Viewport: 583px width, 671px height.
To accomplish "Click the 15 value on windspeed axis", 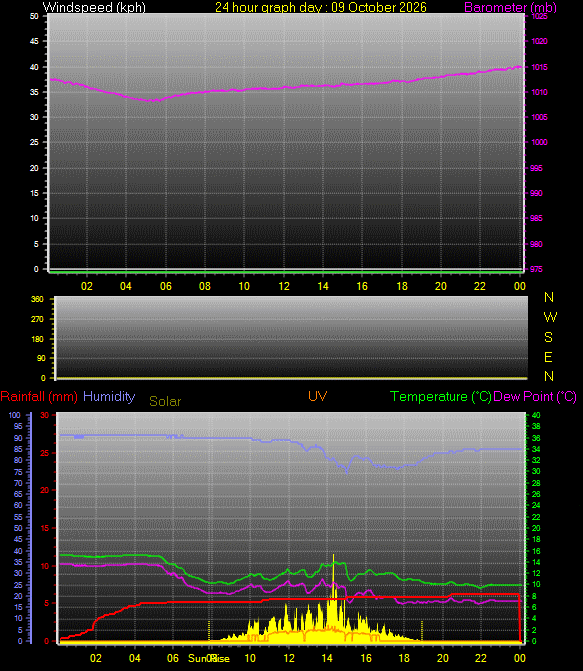I will (34, 193).
